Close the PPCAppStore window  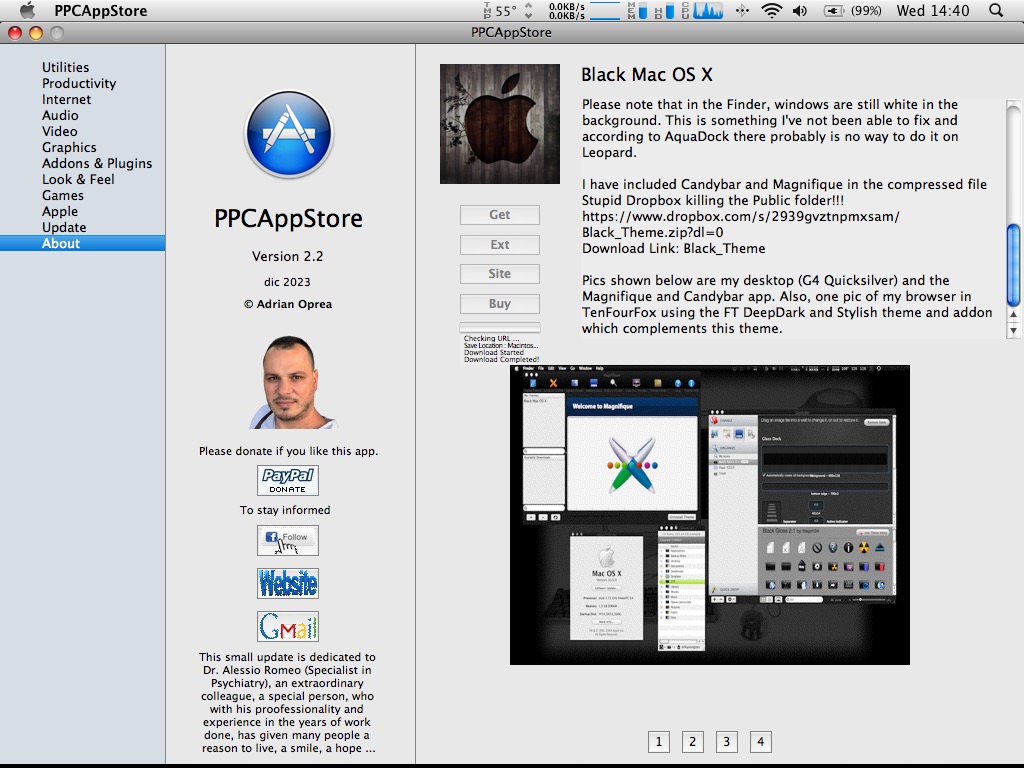14,33
